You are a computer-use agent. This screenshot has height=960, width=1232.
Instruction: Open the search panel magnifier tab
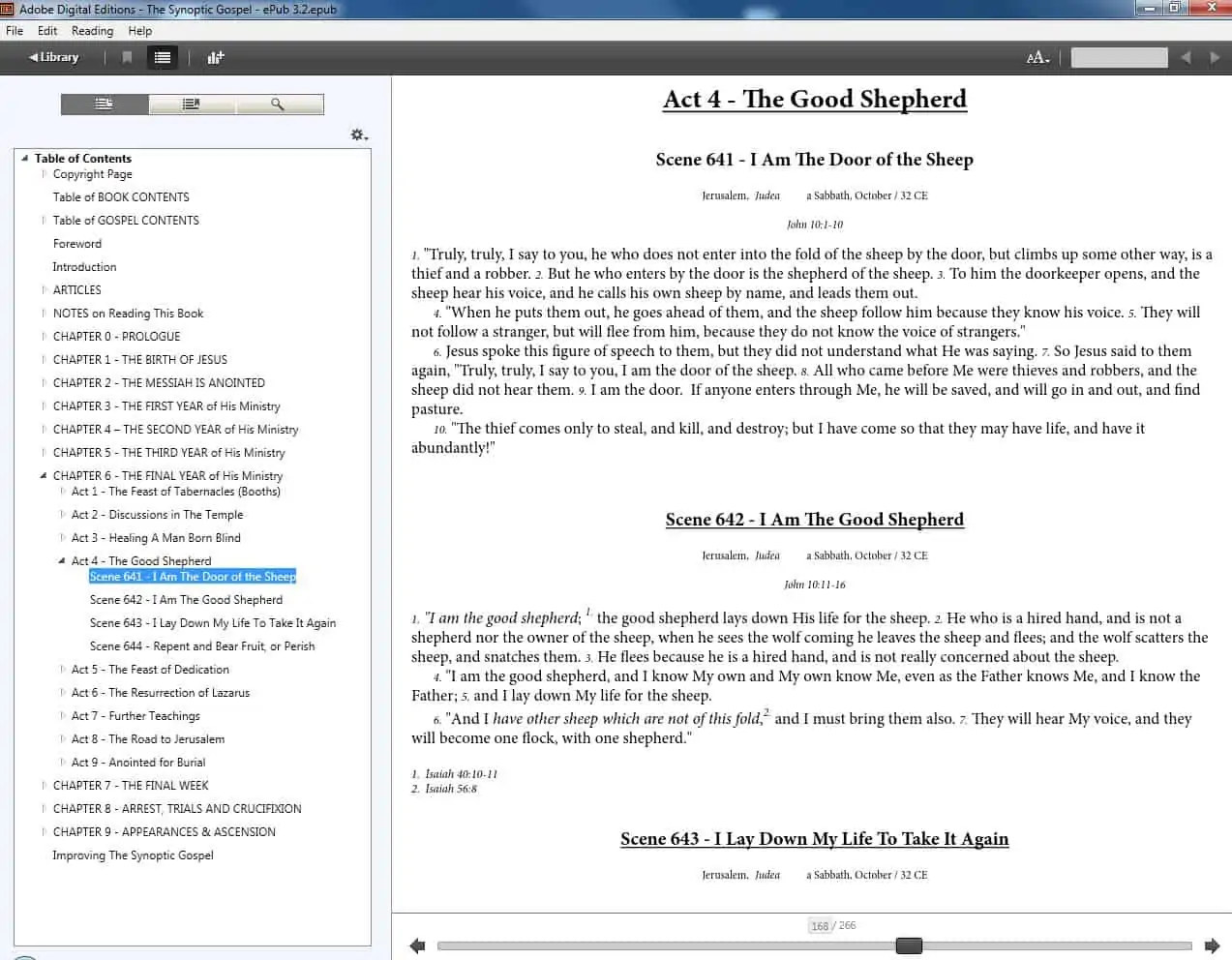coord(279,104)
